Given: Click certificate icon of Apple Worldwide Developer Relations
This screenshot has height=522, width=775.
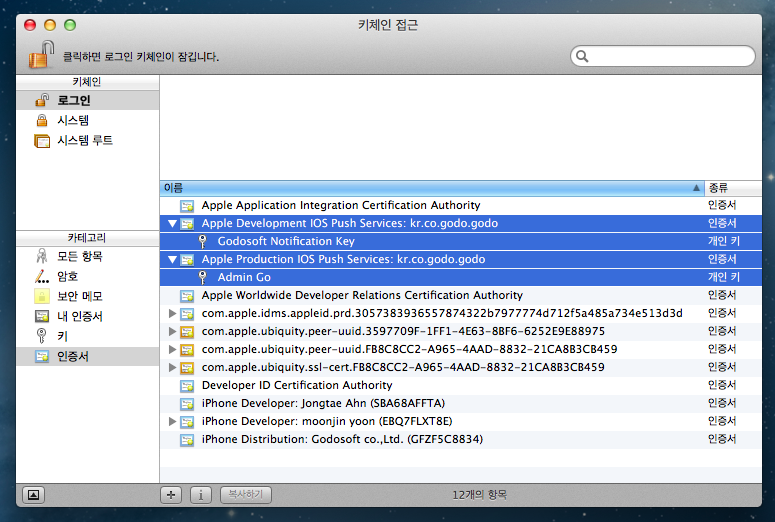Looking at the screenshot, I should pos(187,296).
